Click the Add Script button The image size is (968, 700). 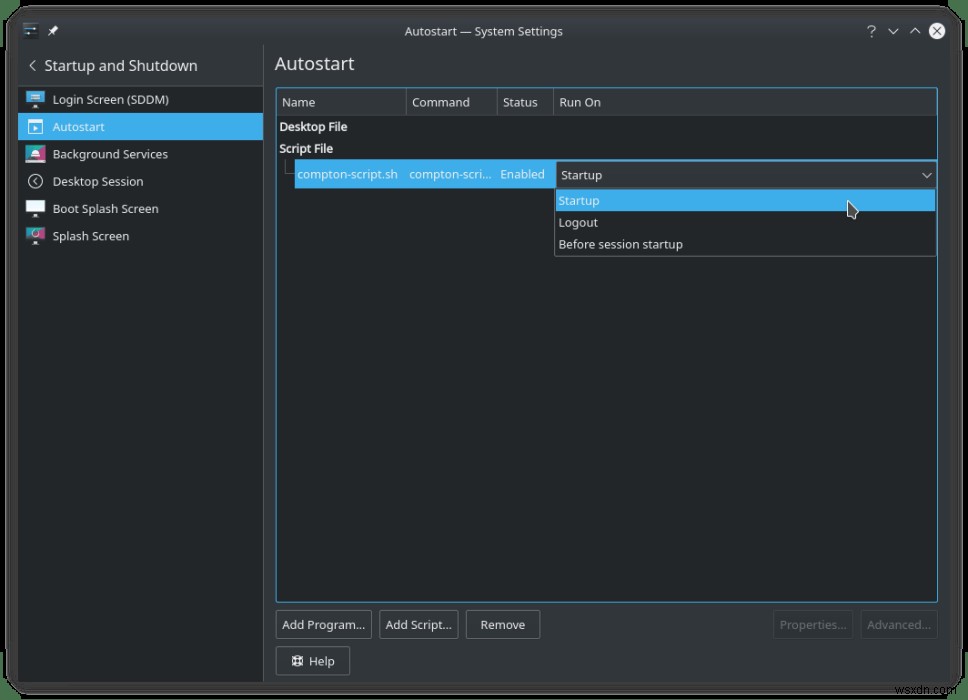[418, 624]
